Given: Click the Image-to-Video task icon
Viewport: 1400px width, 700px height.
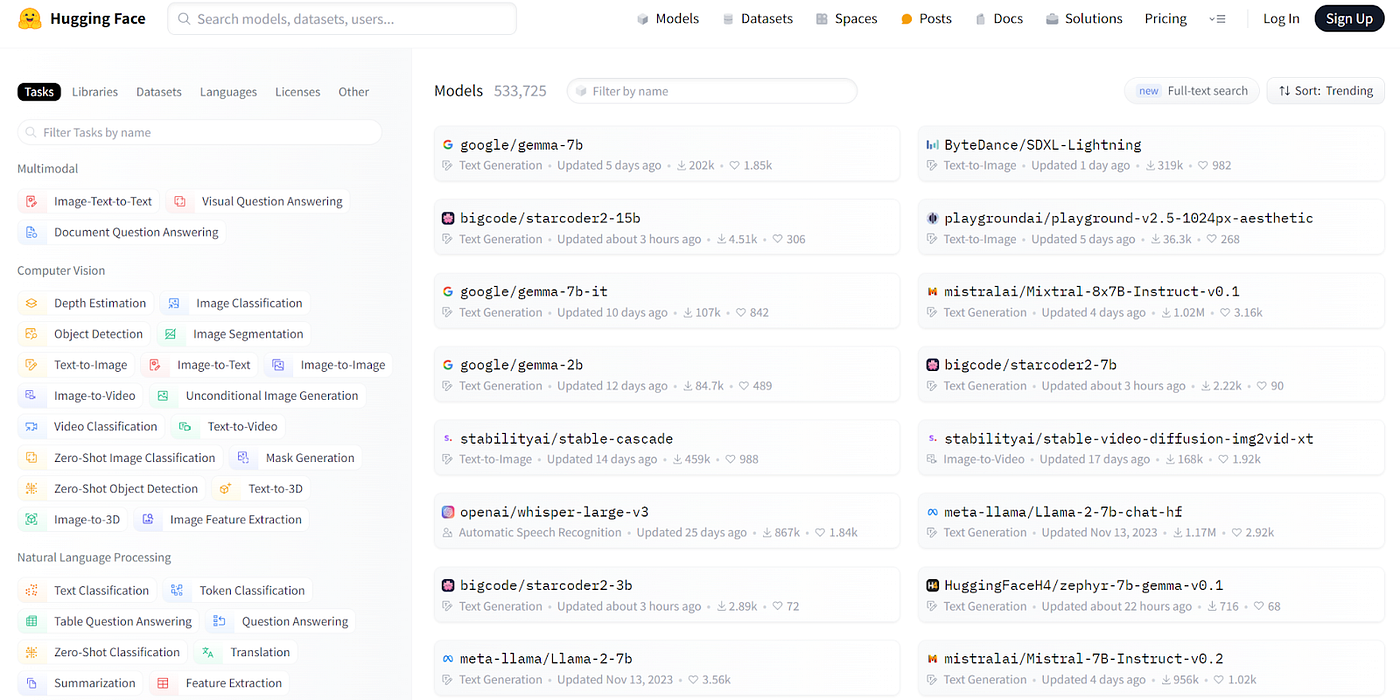Looking at the screenshot, I should [x=32, y=396].
